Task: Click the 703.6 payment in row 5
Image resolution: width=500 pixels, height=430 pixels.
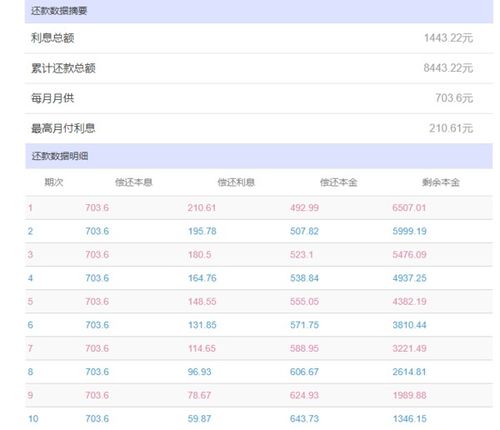Action: pyautogui.click(x=97, y=302)
